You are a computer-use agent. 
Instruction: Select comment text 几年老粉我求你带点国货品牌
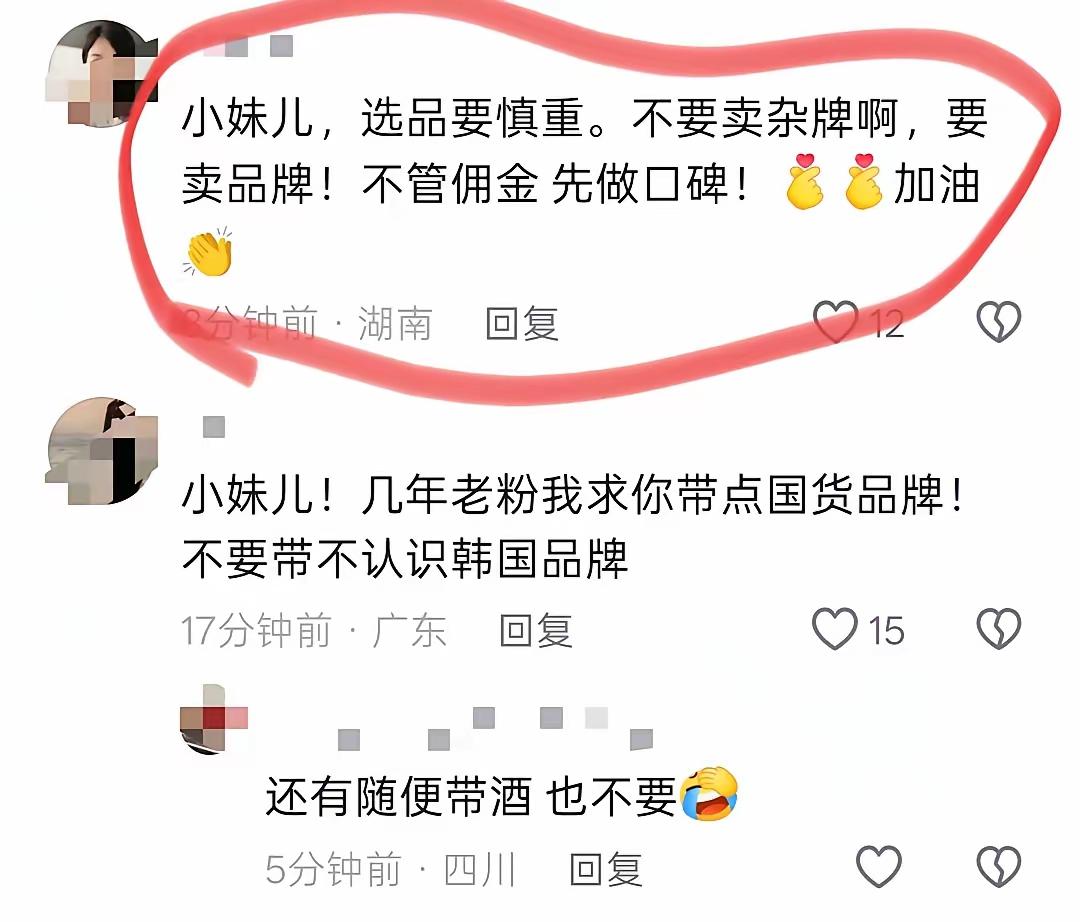[576, 526]
